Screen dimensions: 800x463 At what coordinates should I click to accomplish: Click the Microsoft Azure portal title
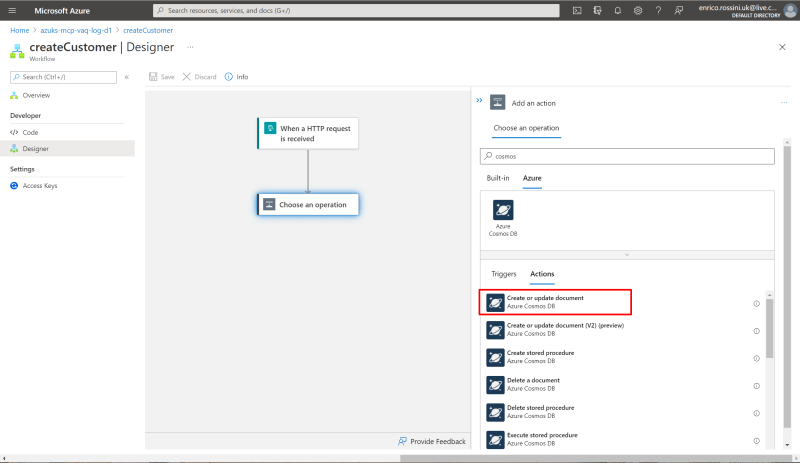62,10
